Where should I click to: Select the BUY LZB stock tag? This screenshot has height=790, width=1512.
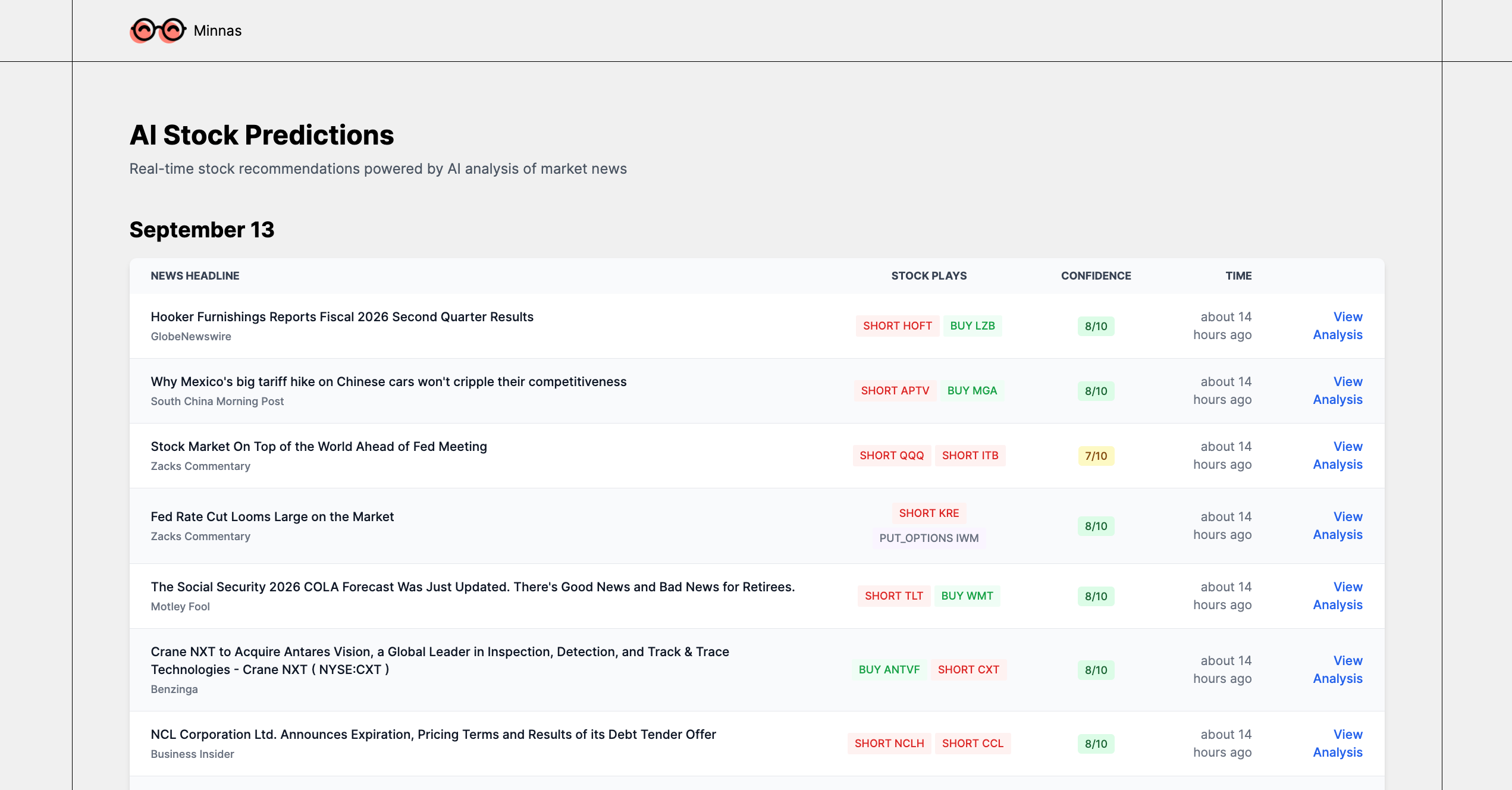[x=972, y=326]
